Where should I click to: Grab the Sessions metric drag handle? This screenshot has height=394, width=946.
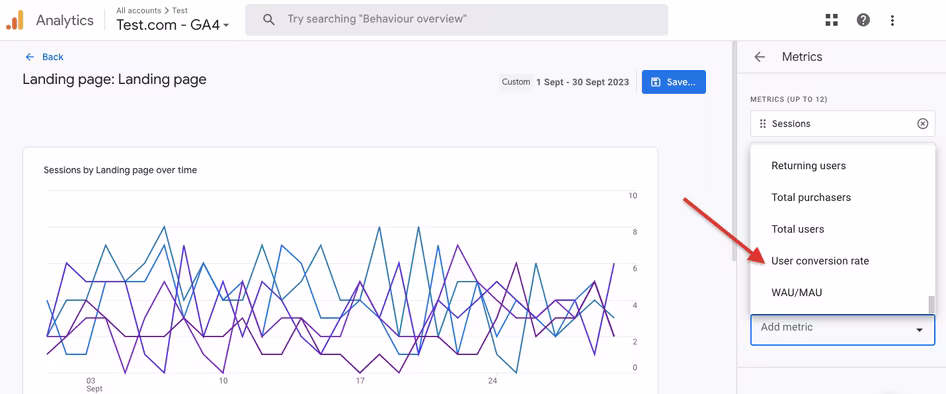(763, 124)
